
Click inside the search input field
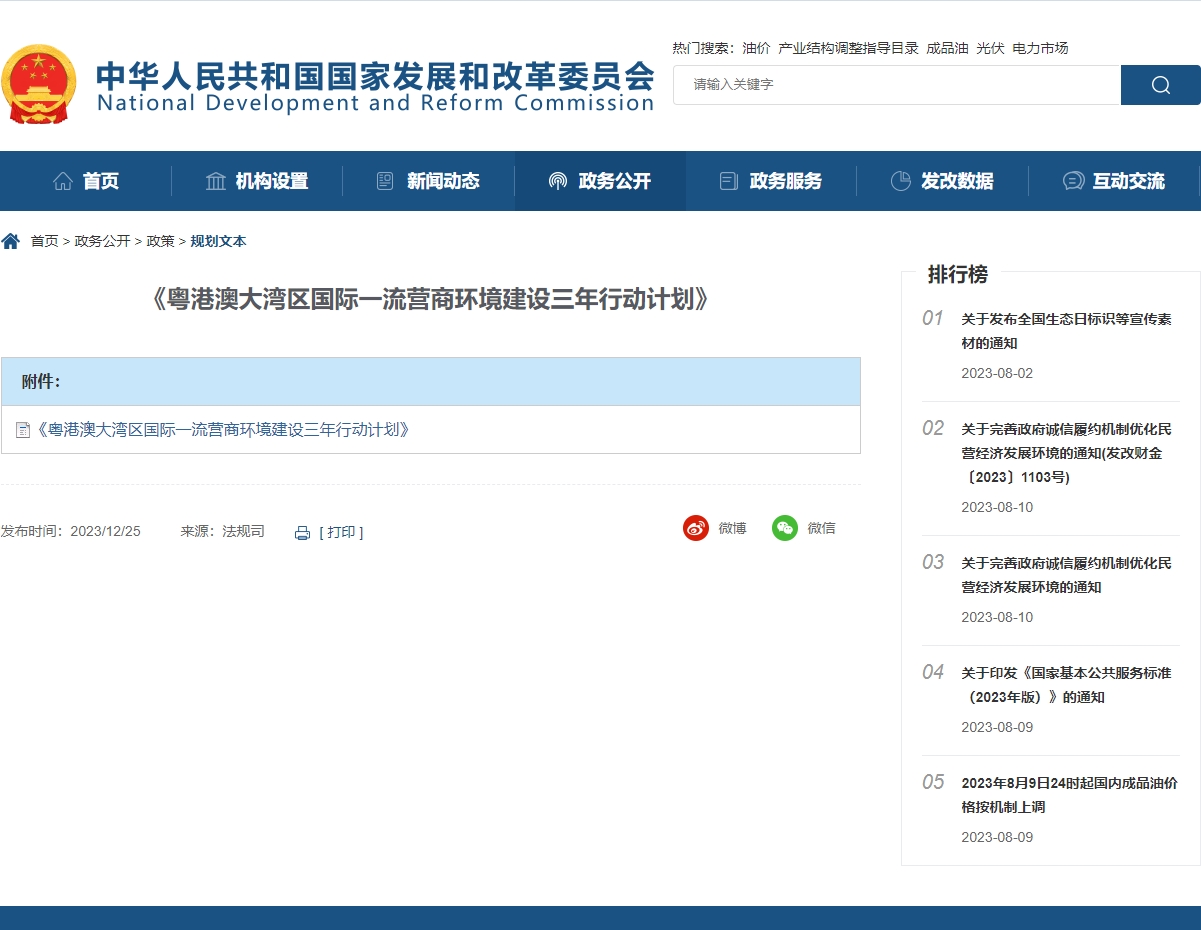tap(896, 85)
